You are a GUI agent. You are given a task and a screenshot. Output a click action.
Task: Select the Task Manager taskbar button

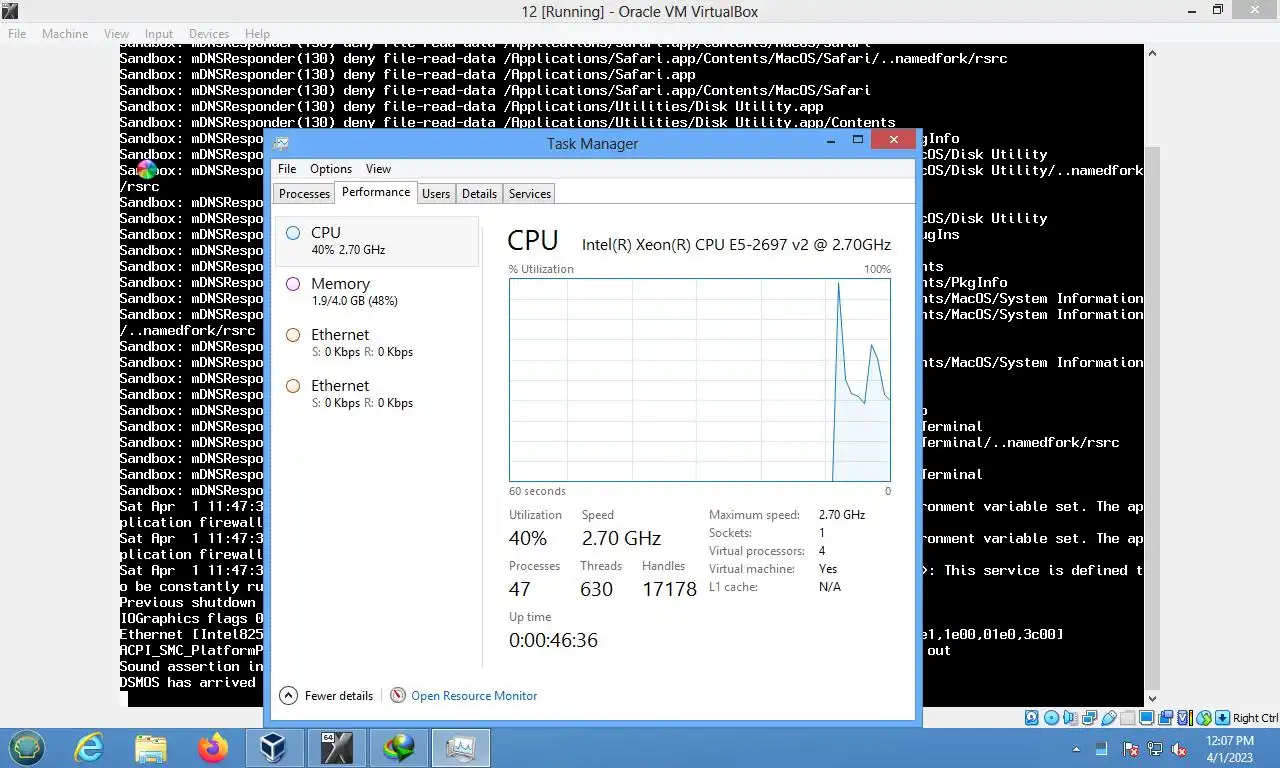(x=460, y=747)
